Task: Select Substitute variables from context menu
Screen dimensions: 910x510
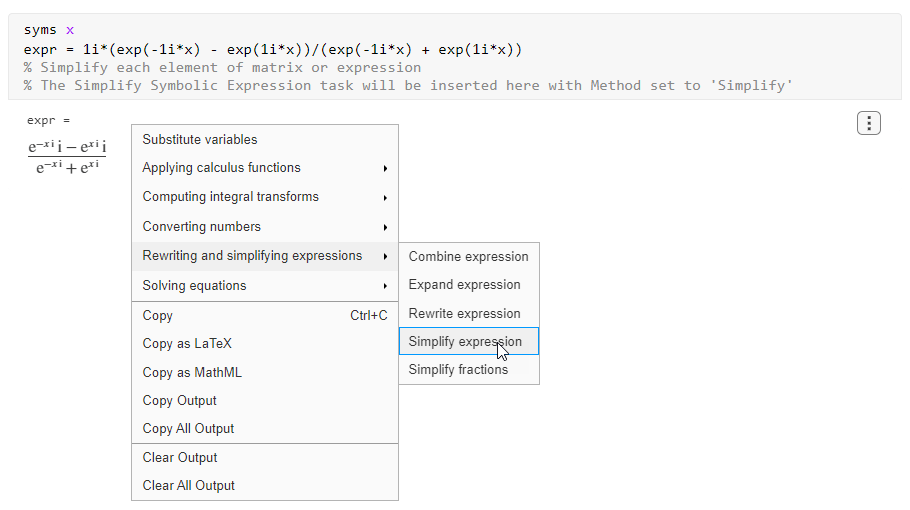Action: pos(200,140)
